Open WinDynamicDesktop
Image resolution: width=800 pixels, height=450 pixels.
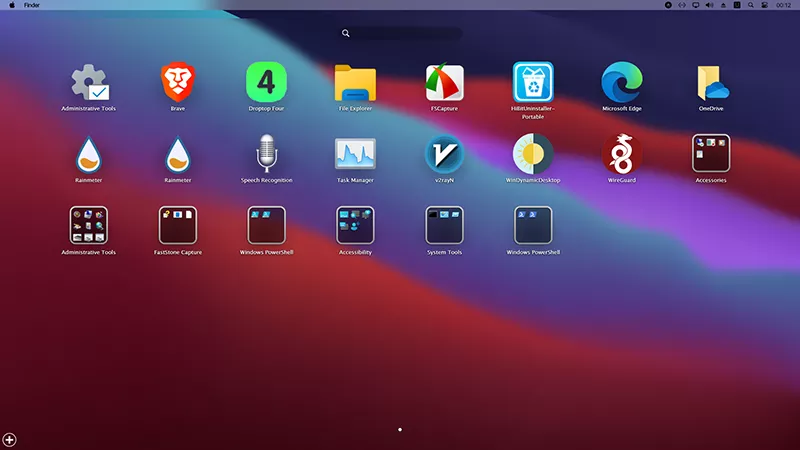533,154
